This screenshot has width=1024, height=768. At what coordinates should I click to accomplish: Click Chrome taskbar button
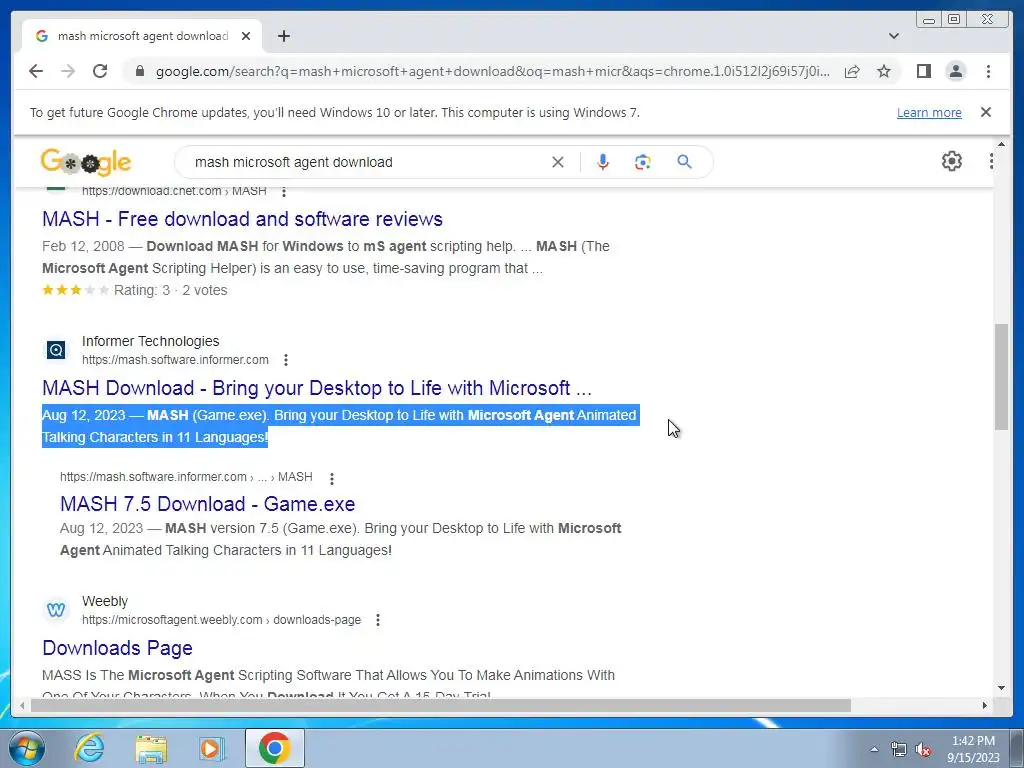point(274,748)
